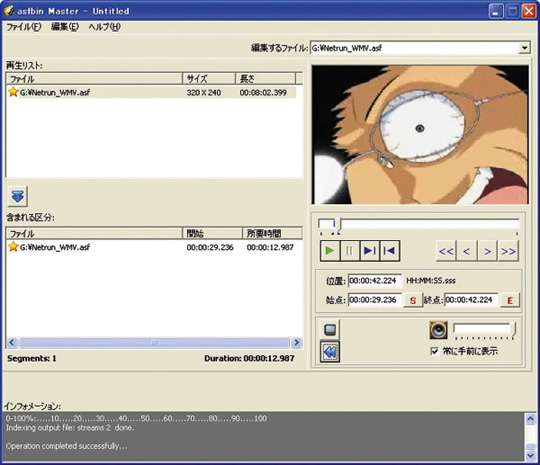Step forward with the > button

pos(487,251)
